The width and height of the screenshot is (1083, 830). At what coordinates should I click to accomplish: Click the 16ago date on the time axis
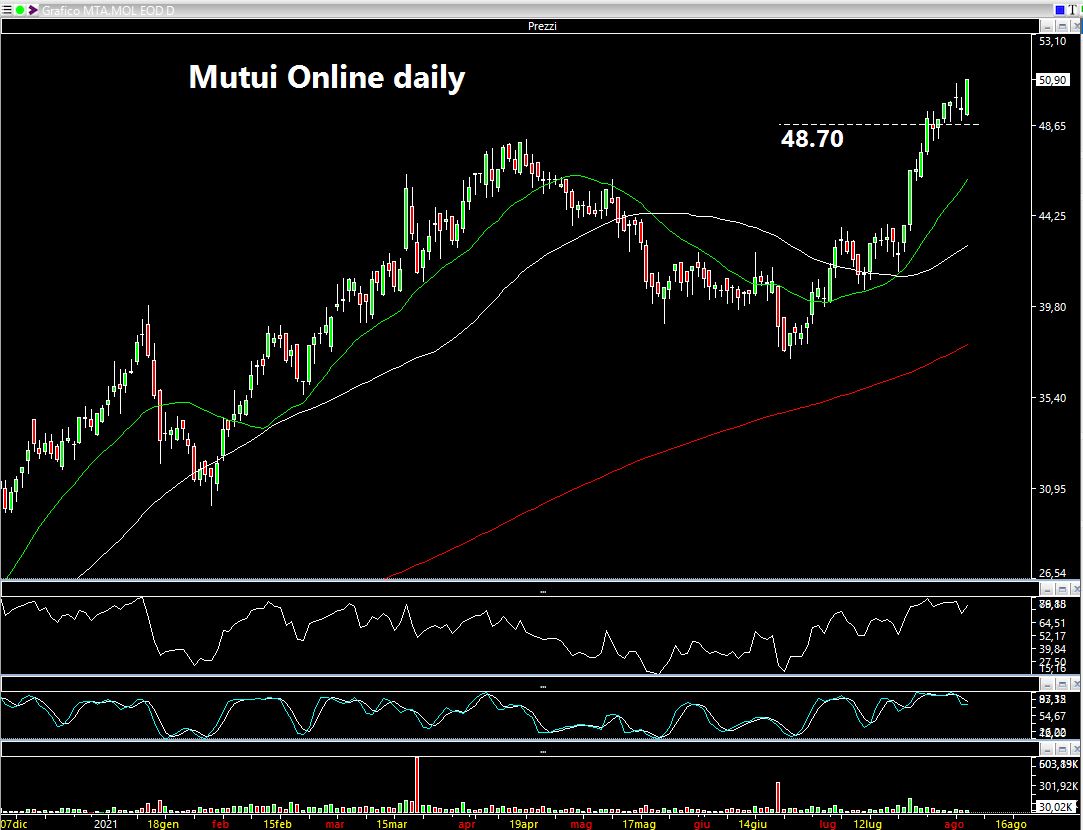tap(1010, 824)
